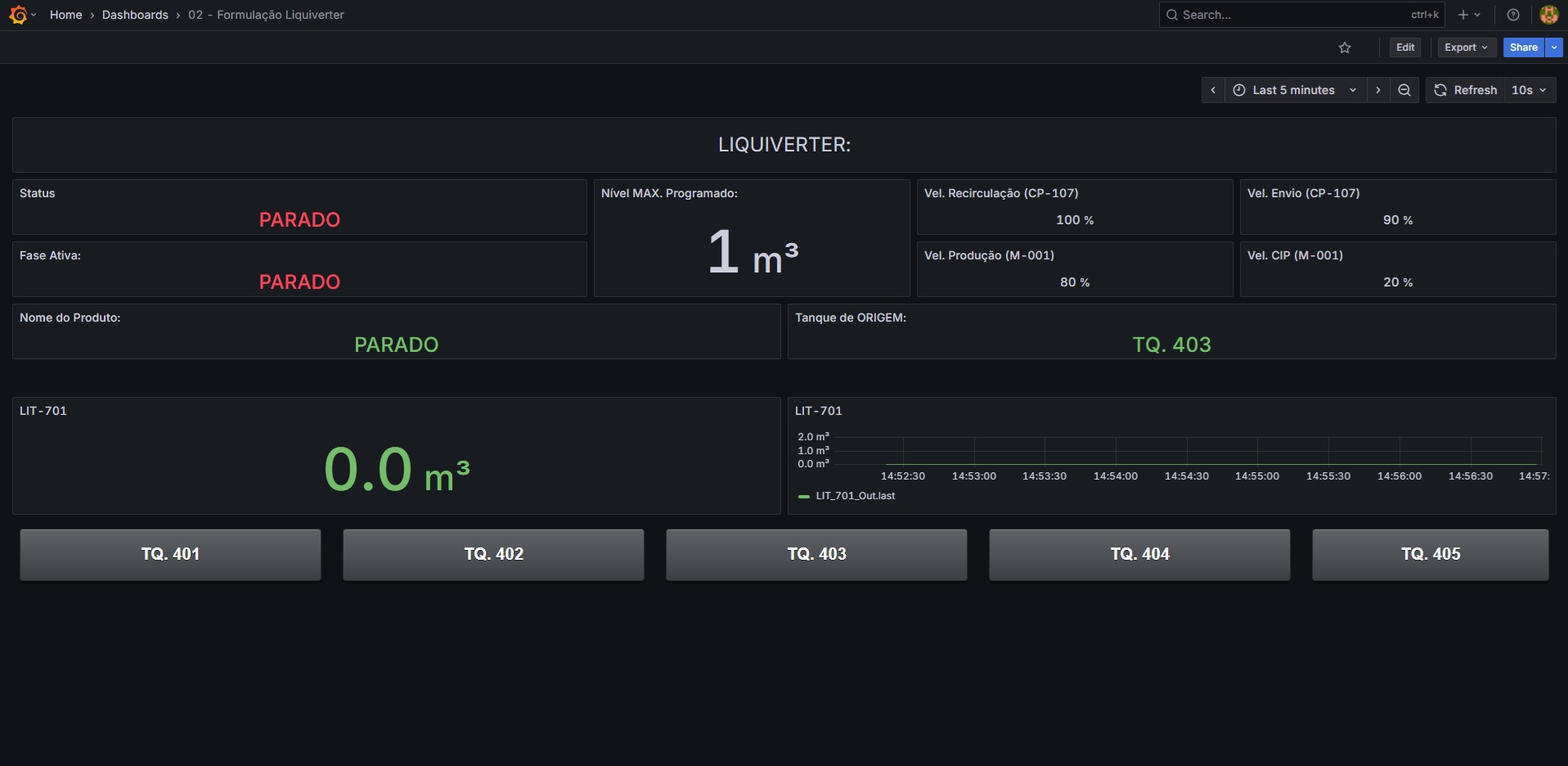Navigate to Dashboards breadcrumb
Screen dimensions: 1568x766
[135, 15]
